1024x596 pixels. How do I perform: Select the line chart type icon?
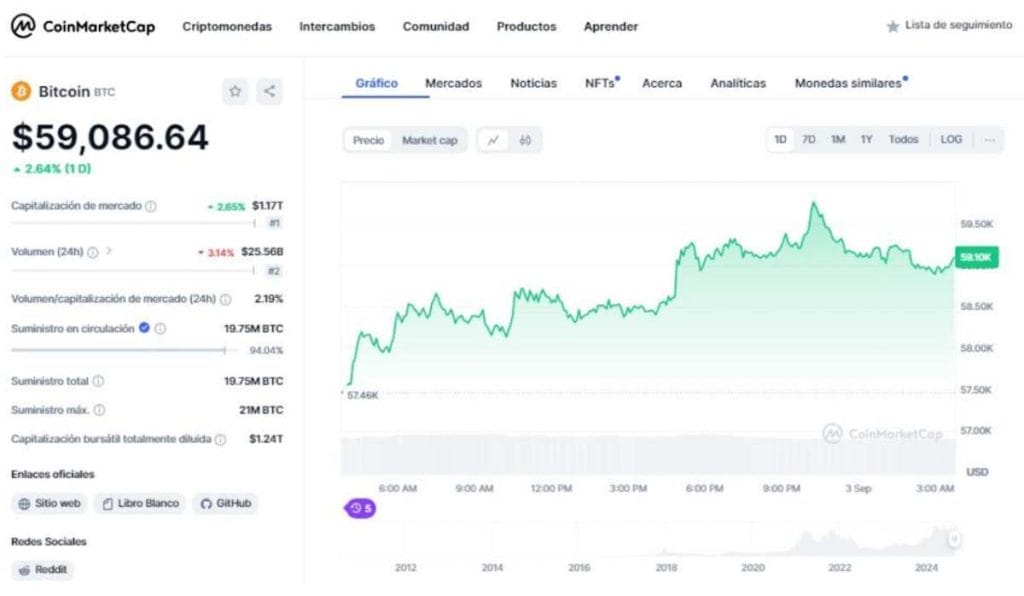pos(493,140)
